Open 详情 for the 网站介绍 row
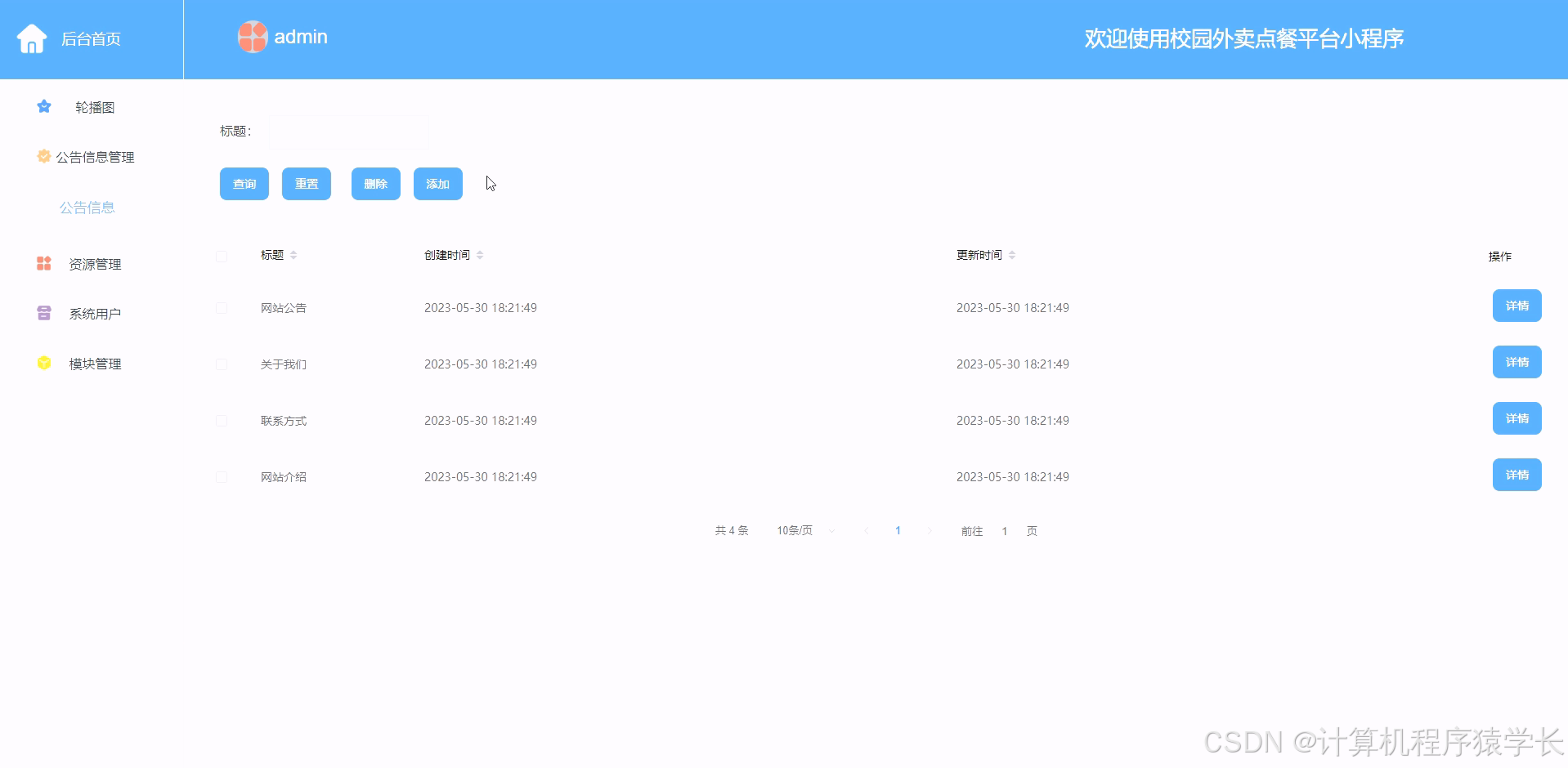The image size is (1568, 768). tap(1517, 475)
